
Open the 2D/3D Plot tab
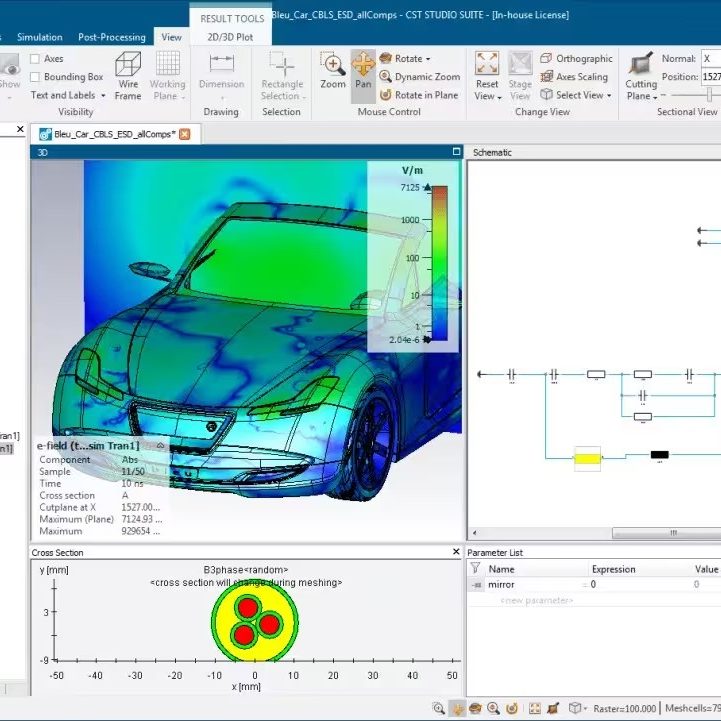coord(232,37)
